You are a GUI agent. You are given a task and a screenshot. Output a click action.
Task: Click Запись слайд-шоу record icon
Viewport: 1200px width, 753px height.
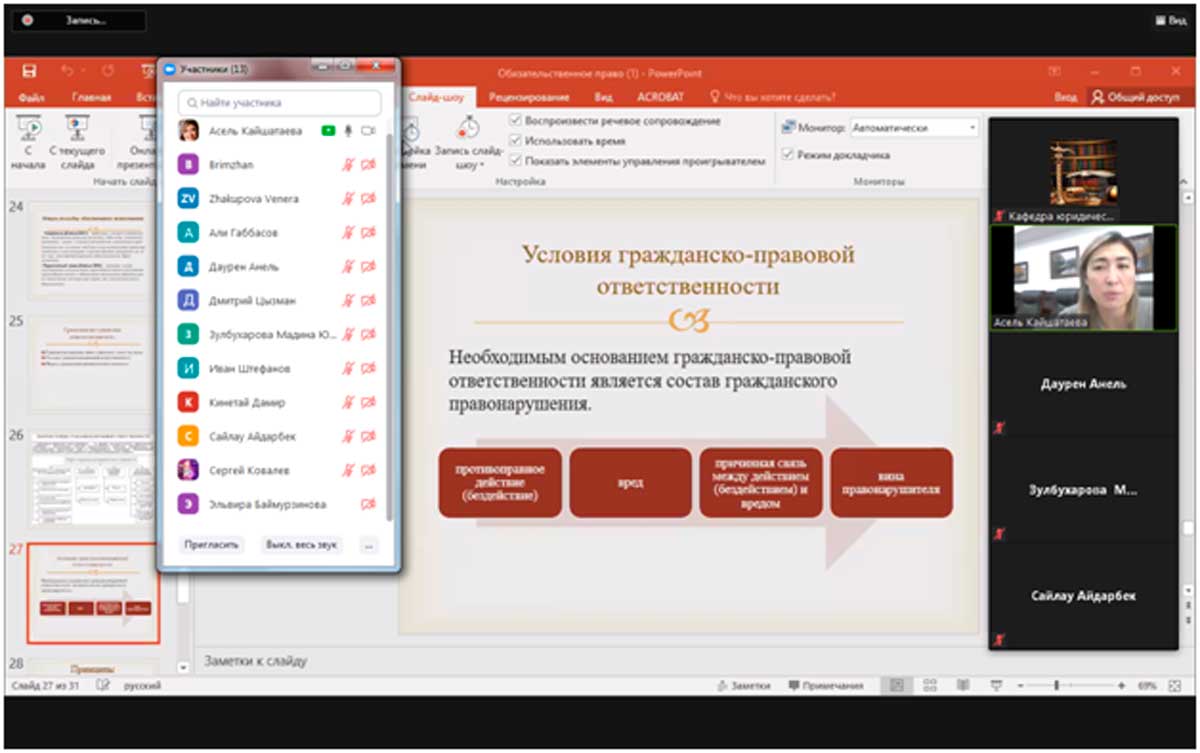[468, 129]
